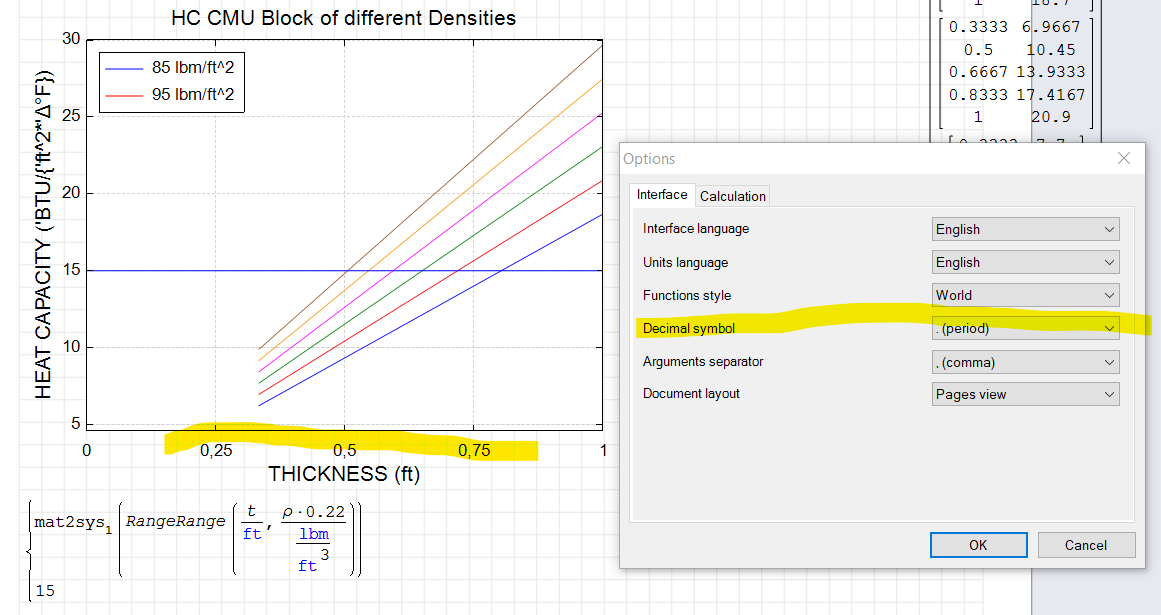The height and width of the screenshot is (615, 1161).
Task: Expand the Arguments separator dropdown
Action: pos(1025,362)
